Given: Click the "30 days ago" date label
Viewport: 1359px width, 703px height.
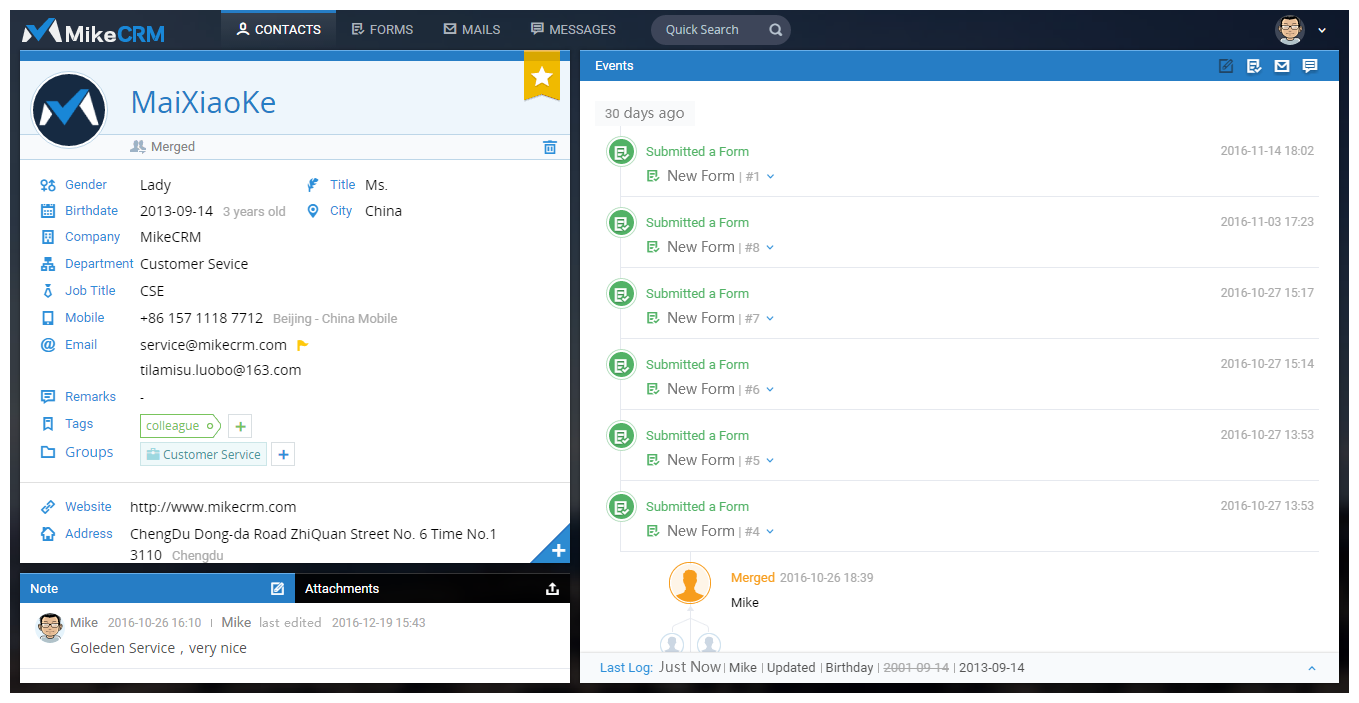Looking at the screenshot, I should point(645,113).
